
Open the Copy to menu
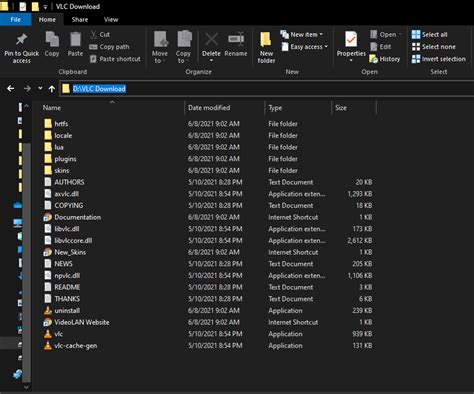183,47
